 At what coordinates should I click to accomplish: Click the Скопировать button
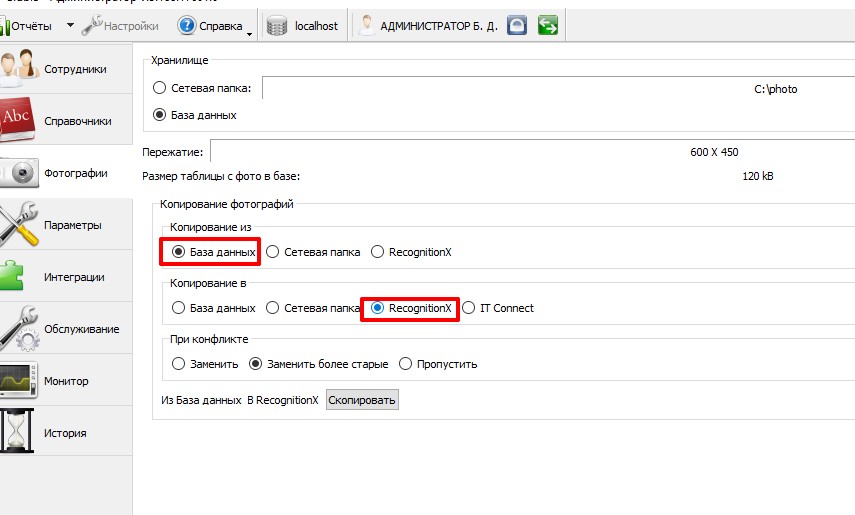[x=362, y=400]
